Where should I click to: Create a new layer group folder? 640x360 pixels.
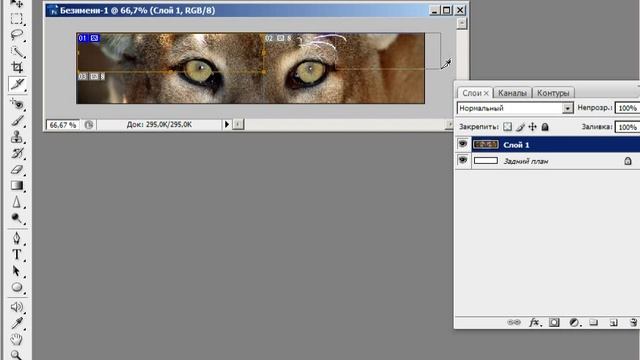pos(593,322)
